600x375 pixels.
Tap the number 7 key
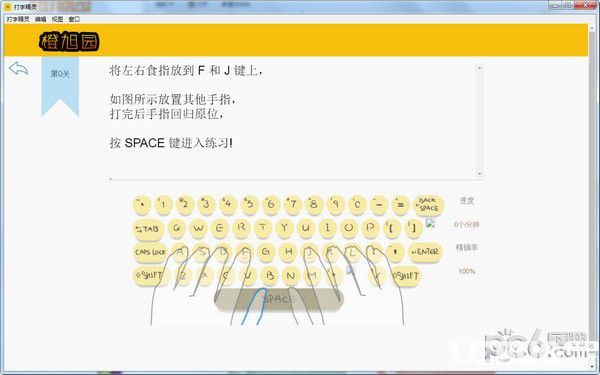coord(293,204)
